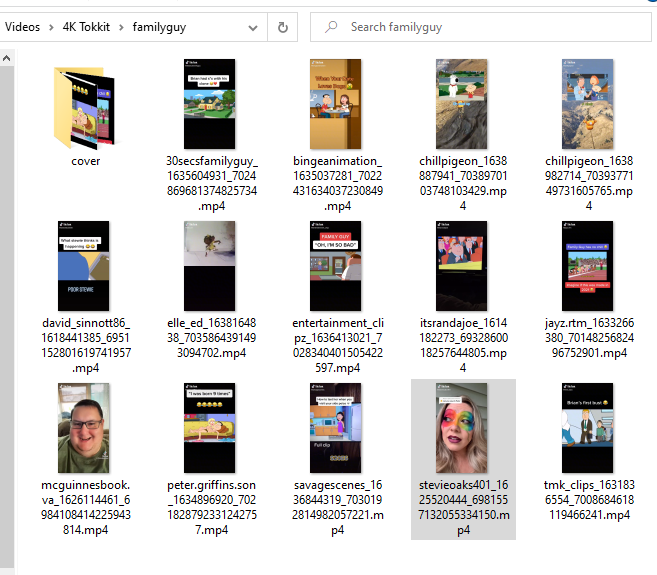Viewport: 657px width, 575px height.
Task: Expand the chevron after 4K Tokkit breadcrumb
Action: (x=121, y=27)
